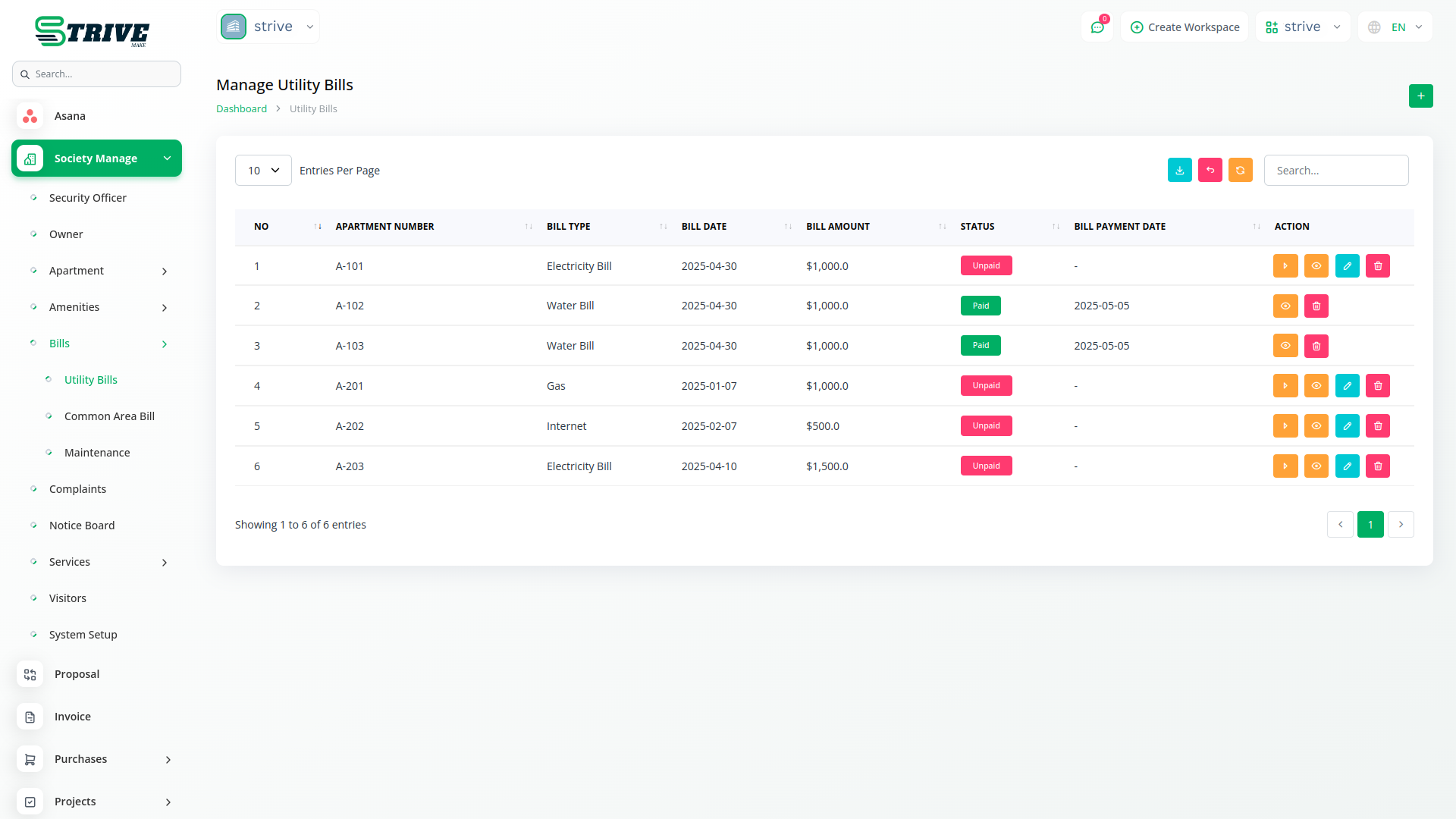
Task: View details of A-103 Water Bill
Action: [x=1285, y=346]
